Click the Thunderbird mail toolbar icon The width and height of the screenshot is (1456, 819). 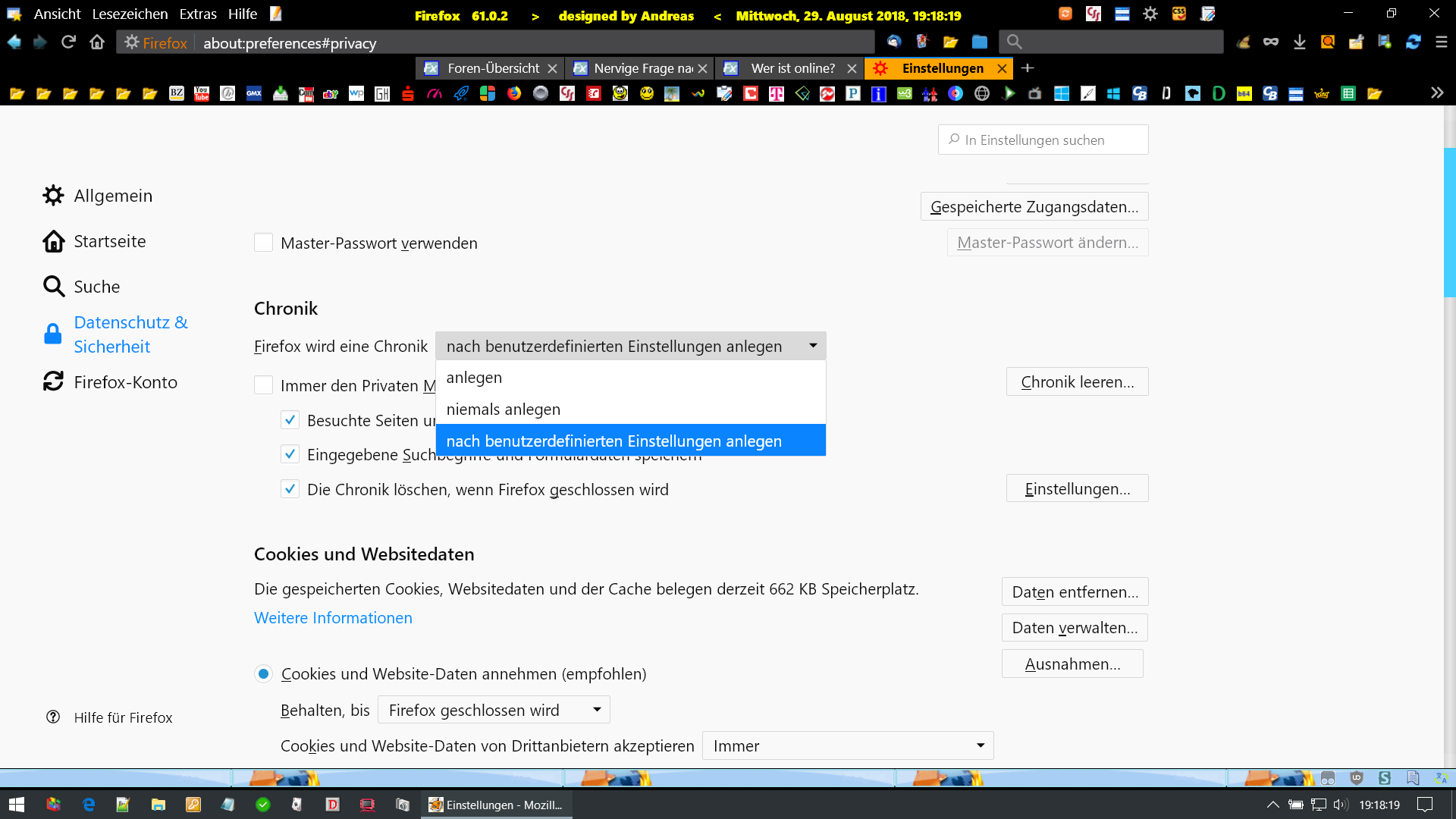click(894, 42)
